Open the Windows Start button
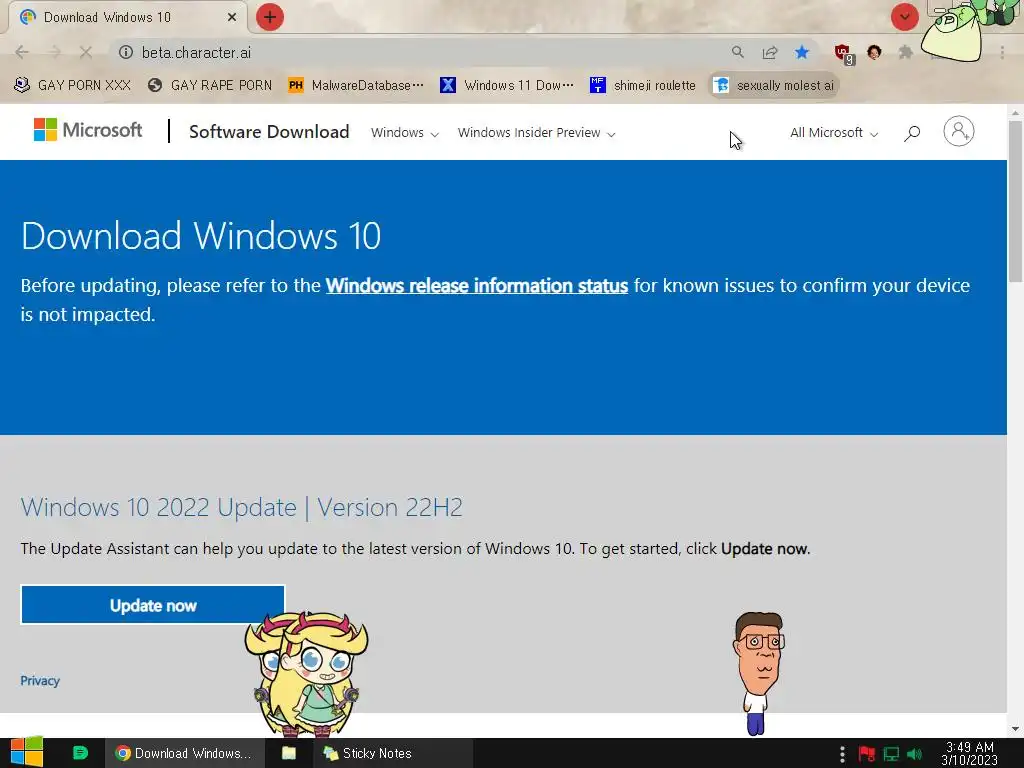 pos(27,753)
